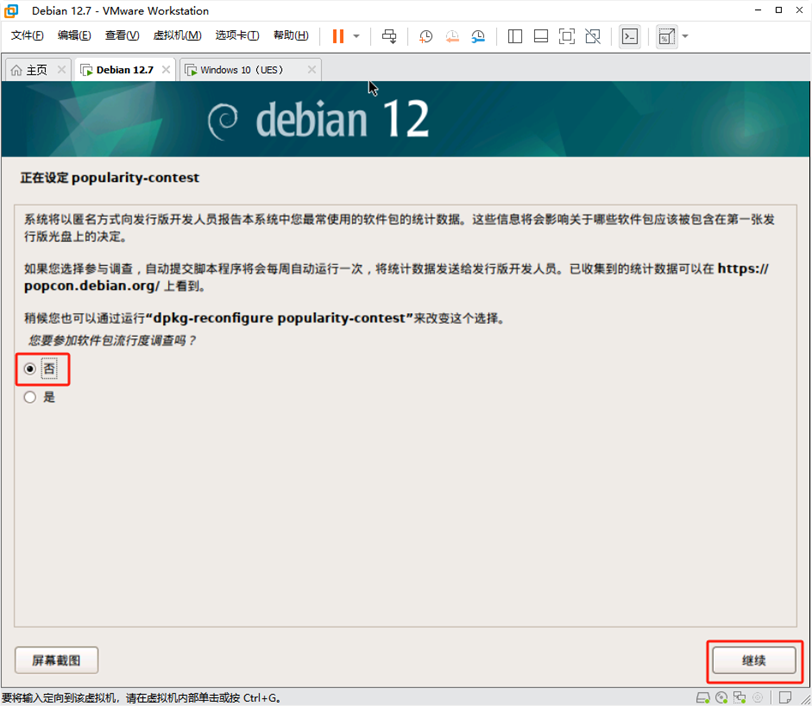
Task: Click the status bar Ctrl+G hint text
Action: click(x=141, y=698)
